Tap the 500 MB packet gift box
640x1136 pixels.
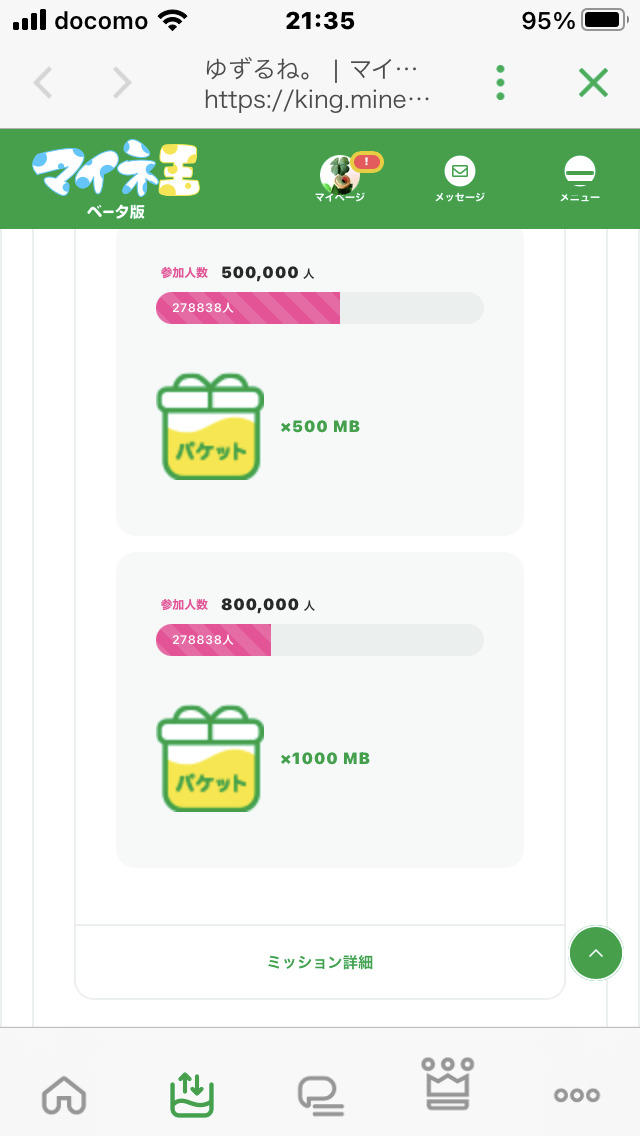210,427
